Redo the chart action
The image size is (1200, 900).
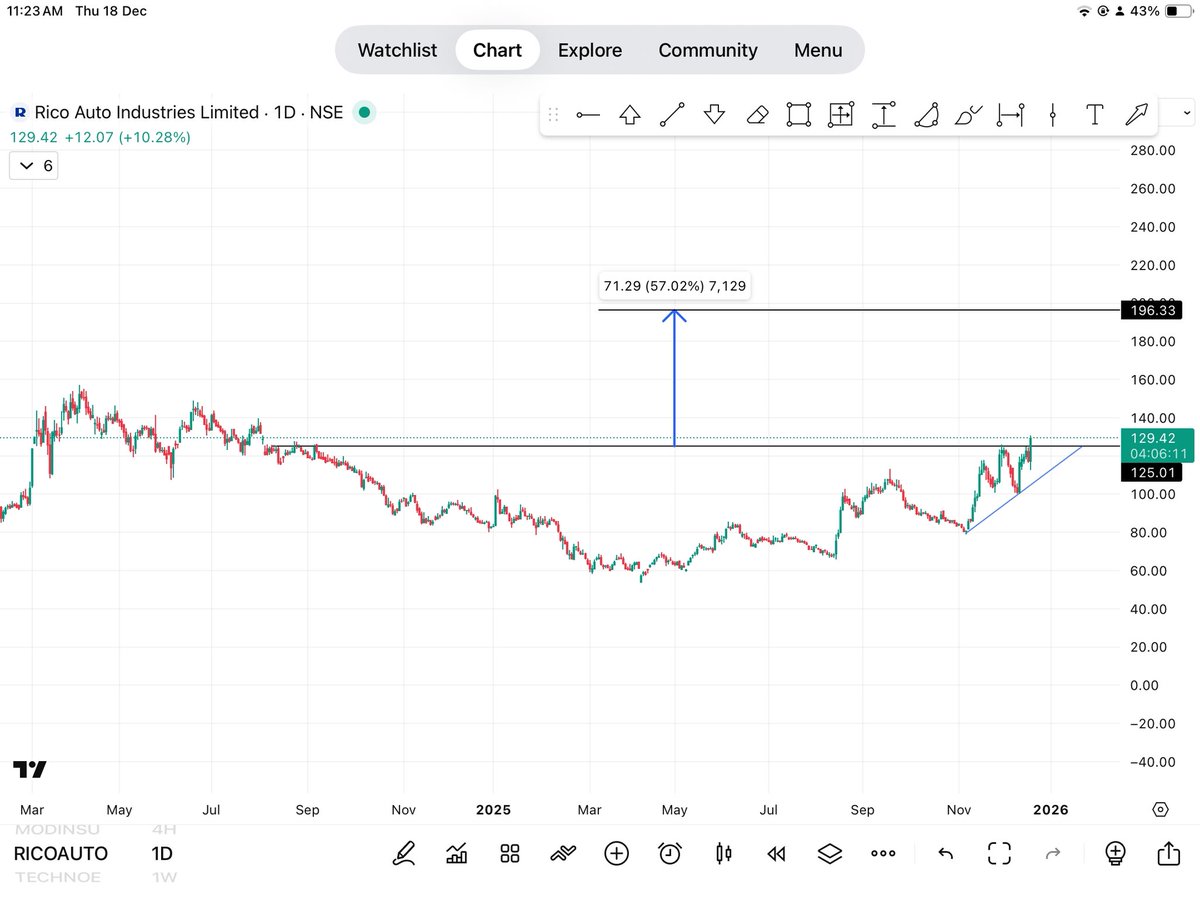click(x=1052, y=853)
